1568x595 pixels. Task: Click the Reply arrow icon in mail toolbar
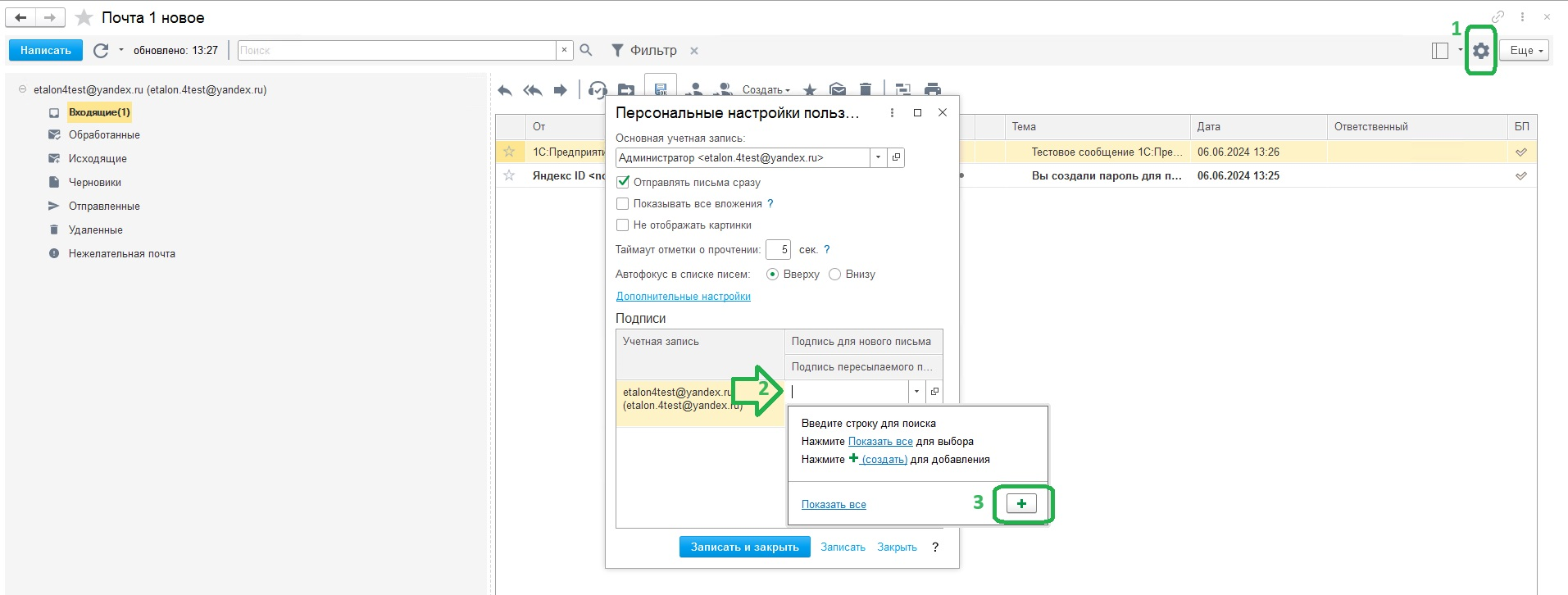click(505, 90)
